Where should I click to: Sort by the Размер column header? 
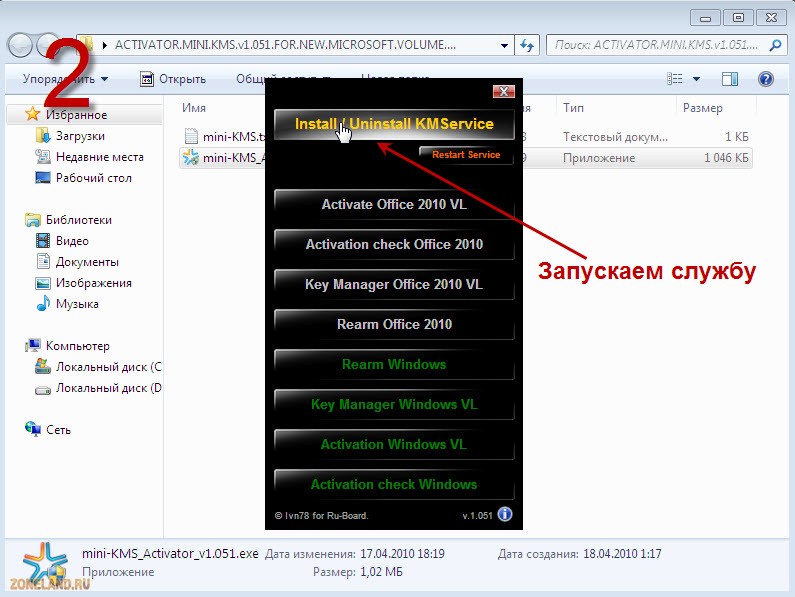coord(702,108)
